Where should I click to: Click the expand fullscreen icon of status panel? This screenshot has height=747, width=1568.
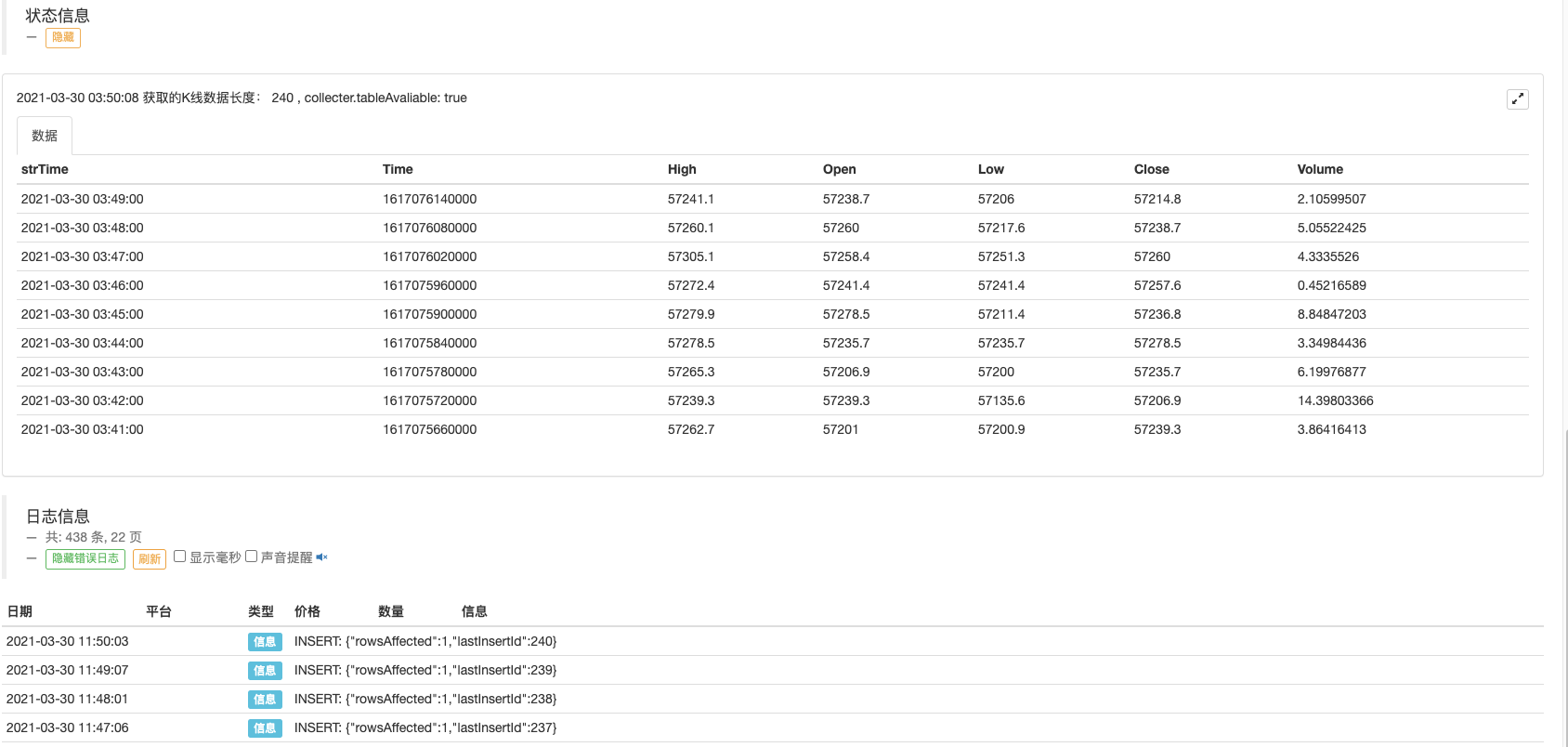(x=1517, y=99)
